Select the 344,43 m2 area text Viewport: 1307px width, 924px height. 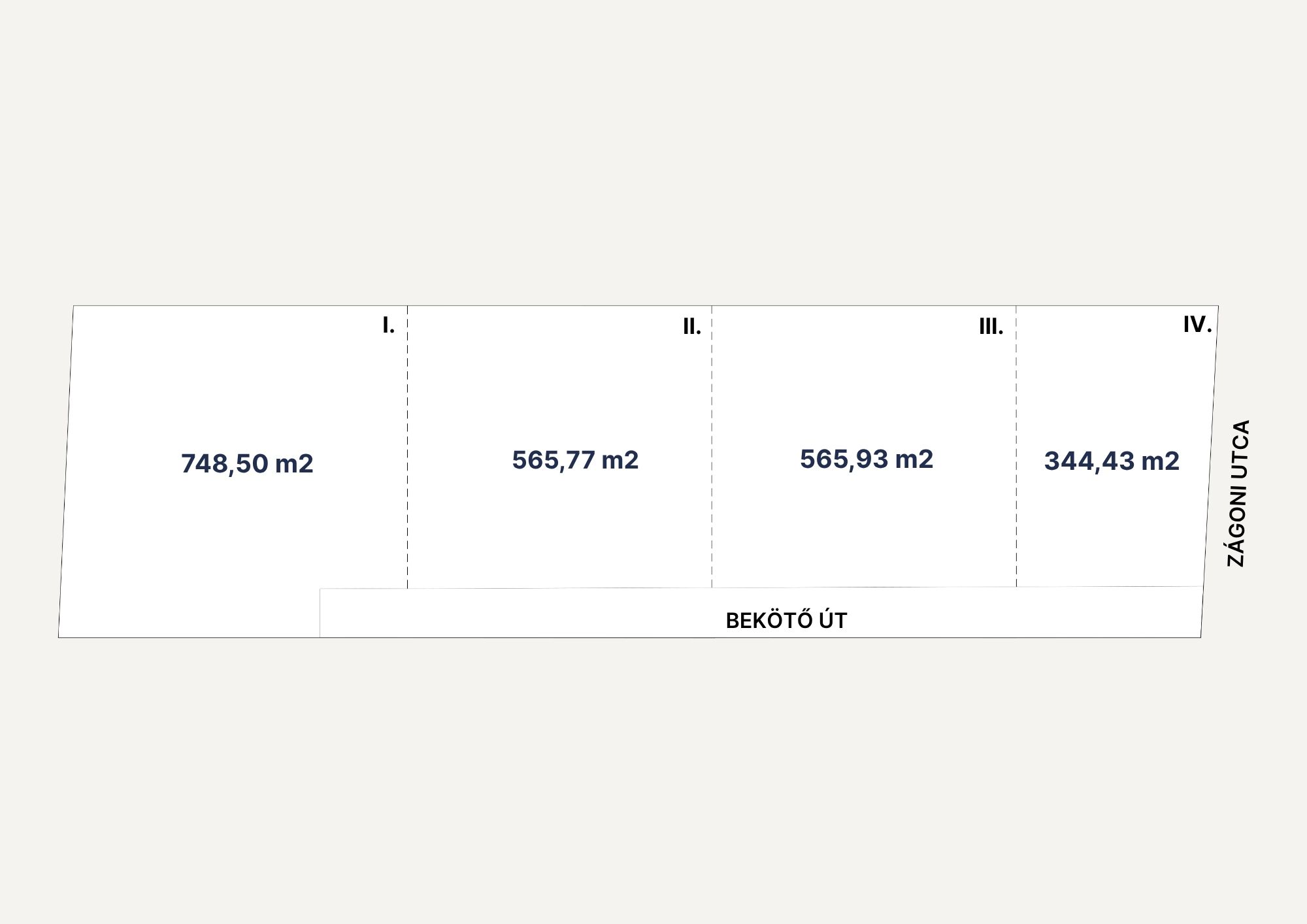pyautogui.click(x=1112, y=461)
